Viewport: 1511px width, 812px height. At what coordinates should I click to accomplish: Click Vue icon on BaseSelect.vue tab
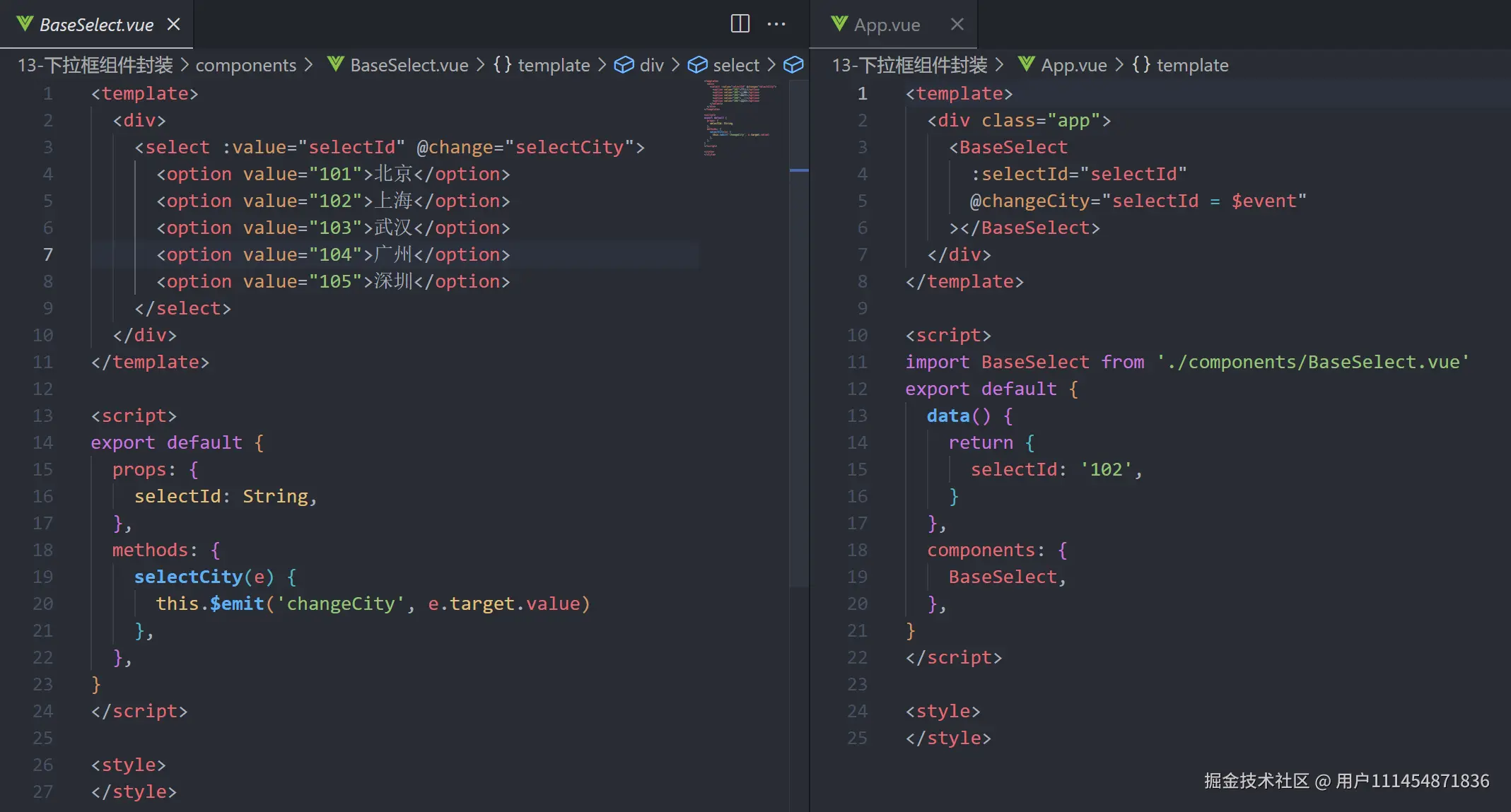click(x=25, y=24)
